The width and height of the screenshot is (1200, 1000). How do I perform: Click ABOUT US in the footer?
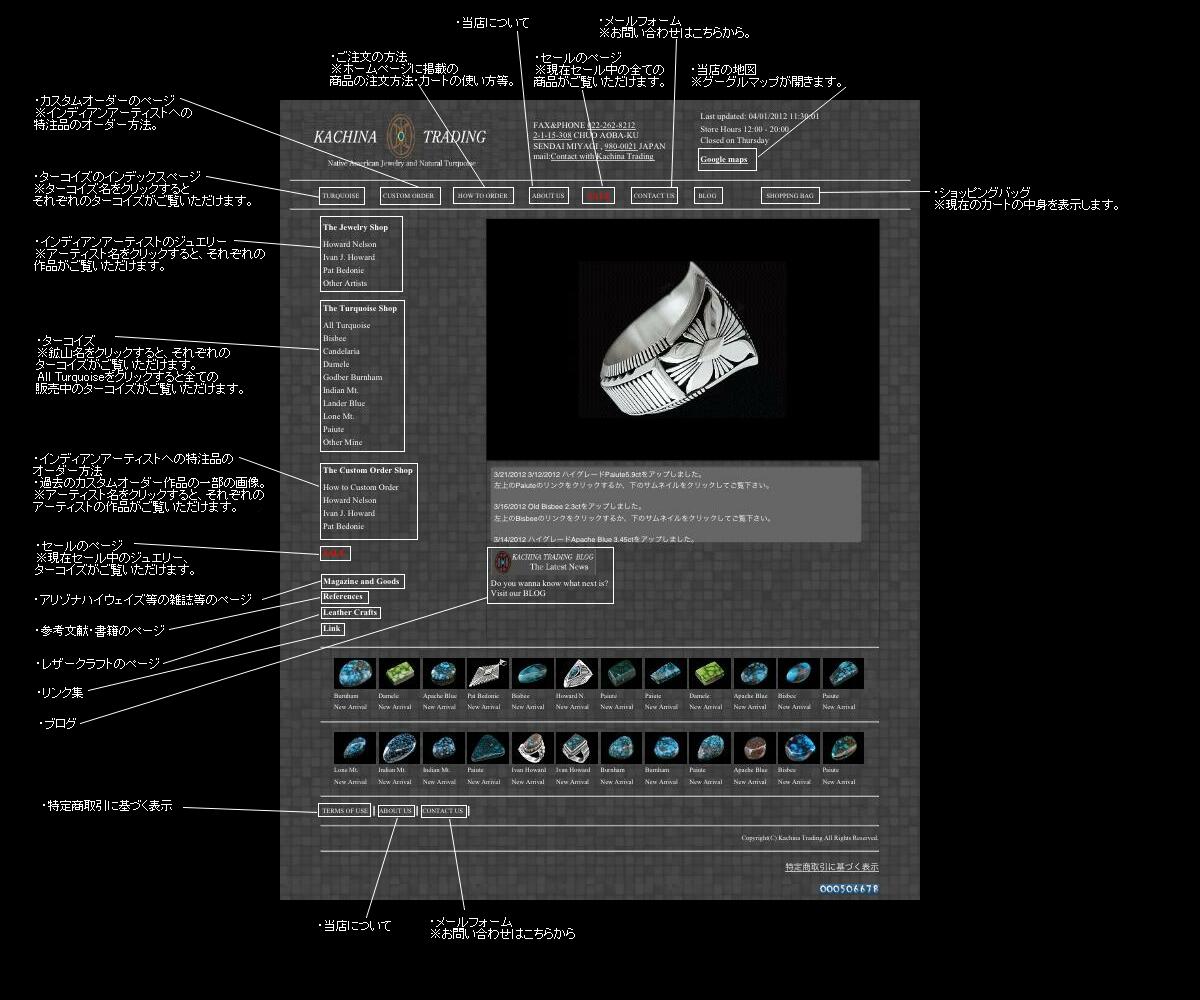396,810
